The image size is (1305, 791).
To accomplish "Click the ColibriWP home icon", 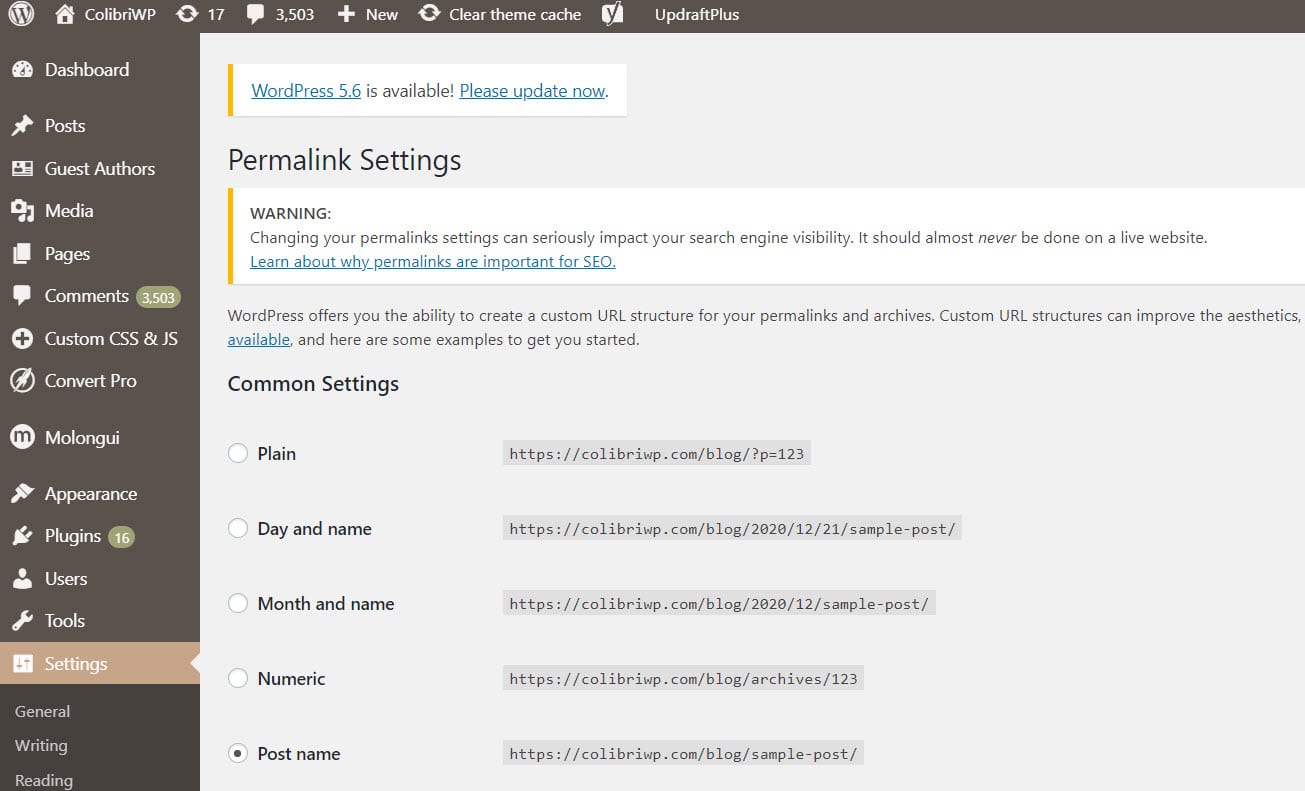I will pyautogui.click(x=65, y=15).
